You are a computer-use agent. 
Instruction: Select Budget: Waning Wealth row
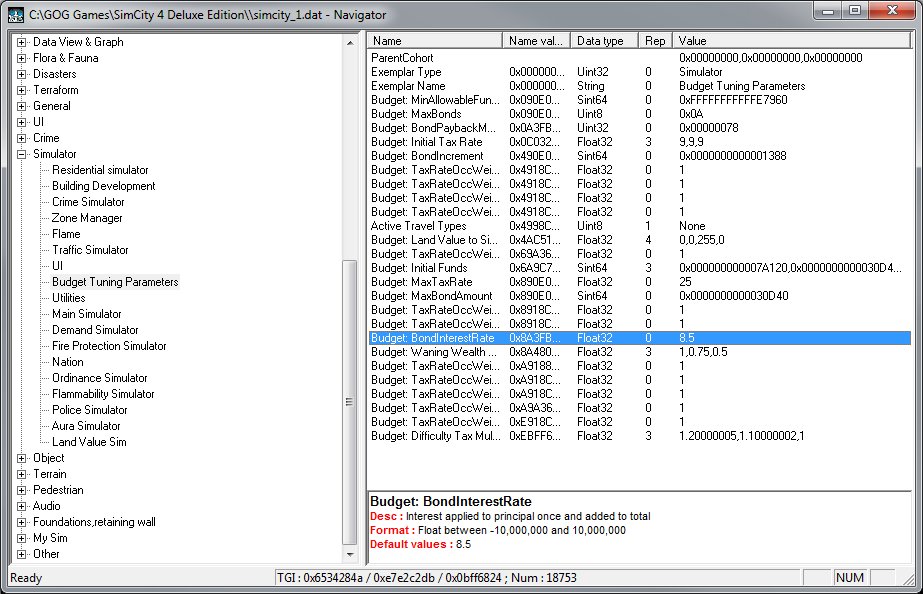639,352
